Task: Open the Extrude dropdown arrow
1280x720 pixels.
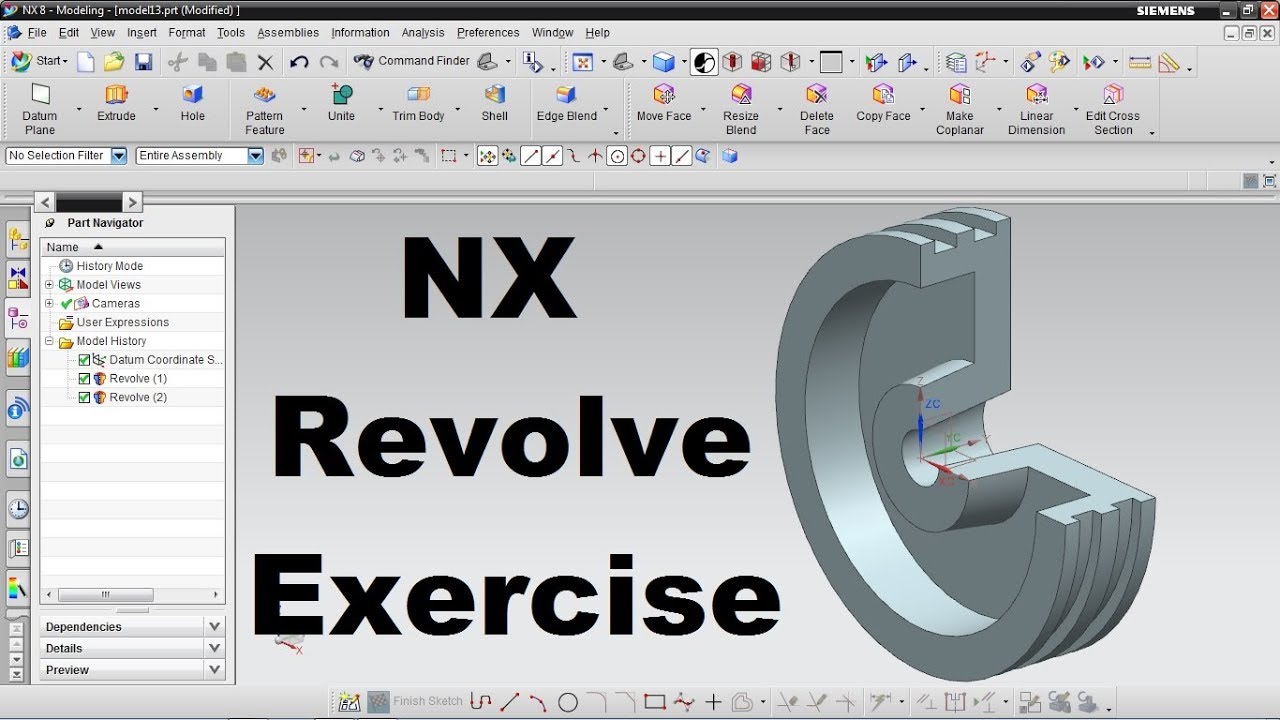Action: tap(156, 110)
